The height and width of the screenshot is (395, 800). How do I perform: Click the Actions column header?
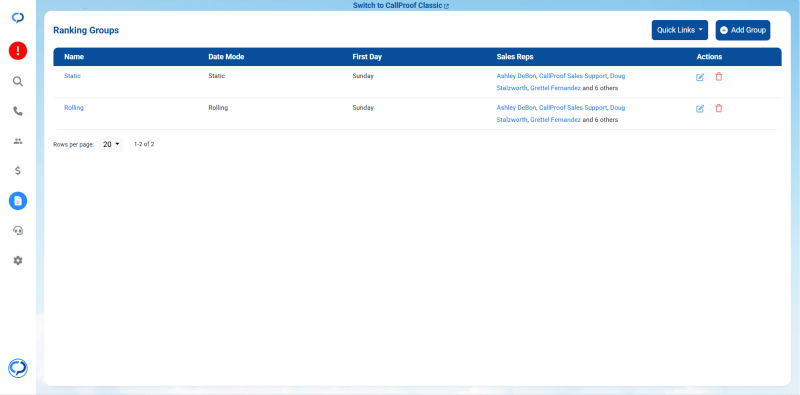[709, 57]
